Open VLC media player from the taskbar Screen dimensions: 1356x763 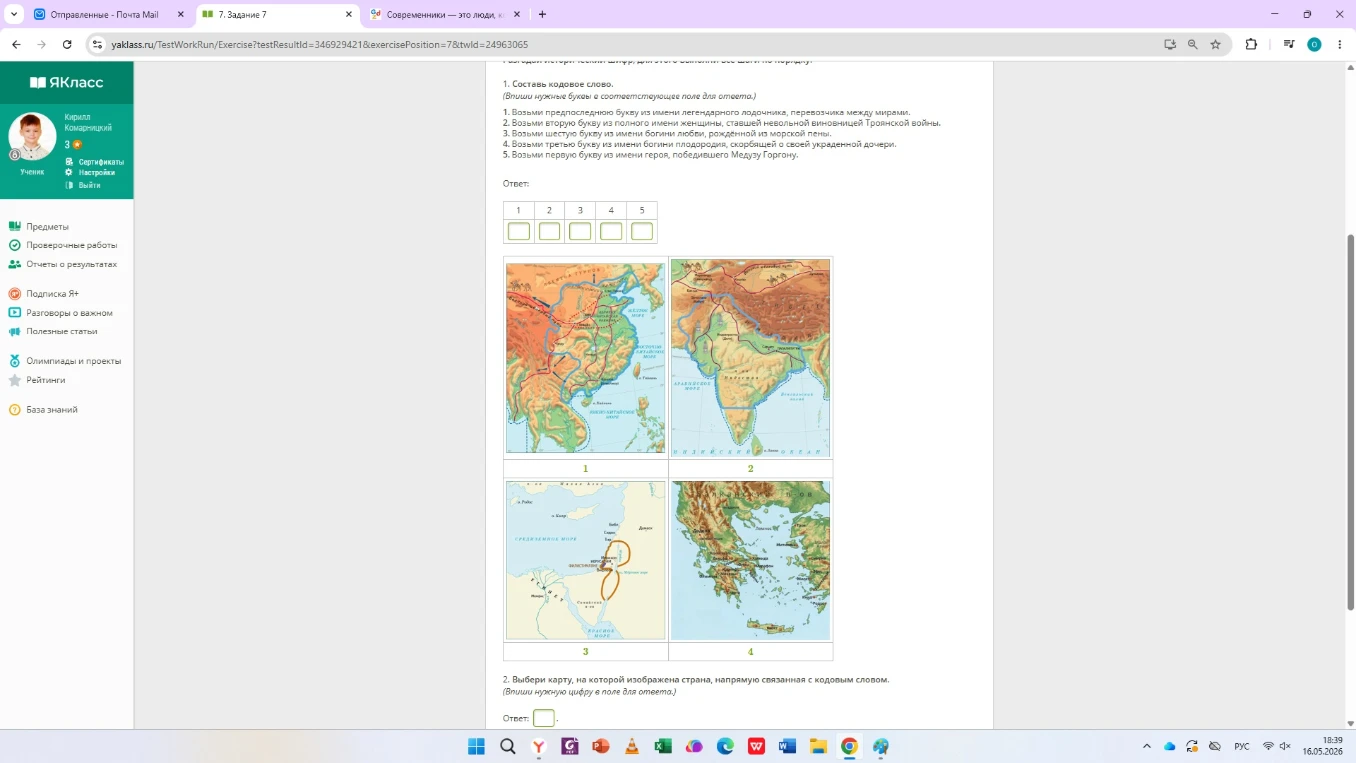pyautogui.click(x=632, y=746)
